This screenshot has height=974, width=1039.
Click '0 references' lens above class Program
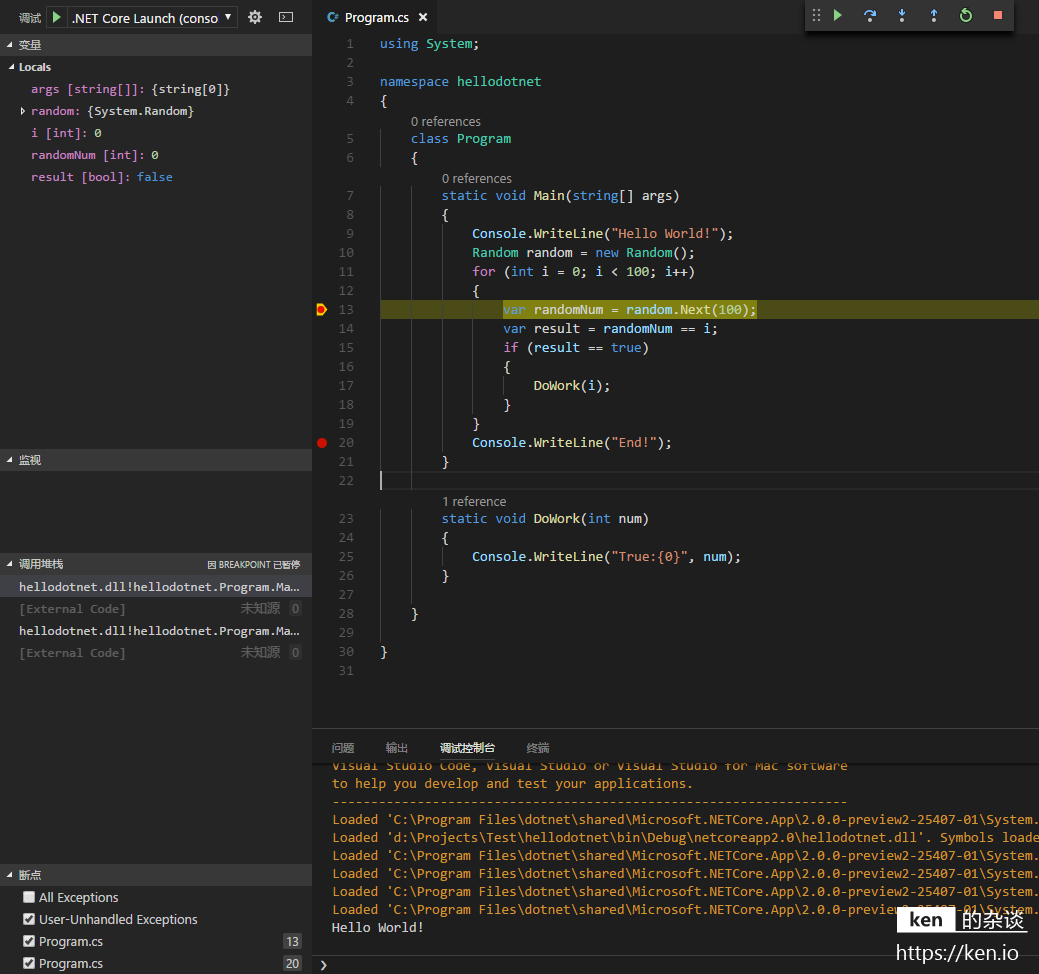445,121
